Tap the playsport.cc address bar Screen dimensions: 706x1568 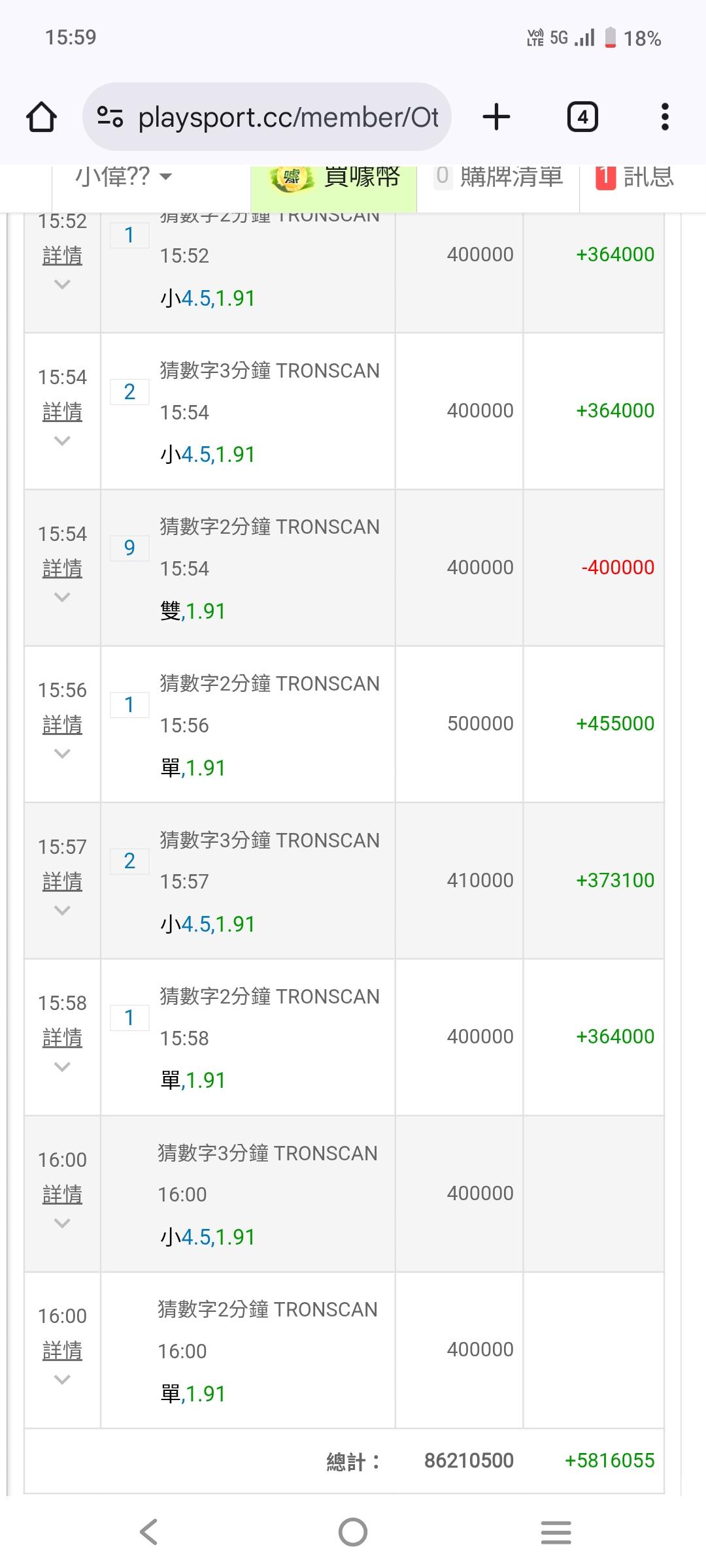(x=288, y=118)
